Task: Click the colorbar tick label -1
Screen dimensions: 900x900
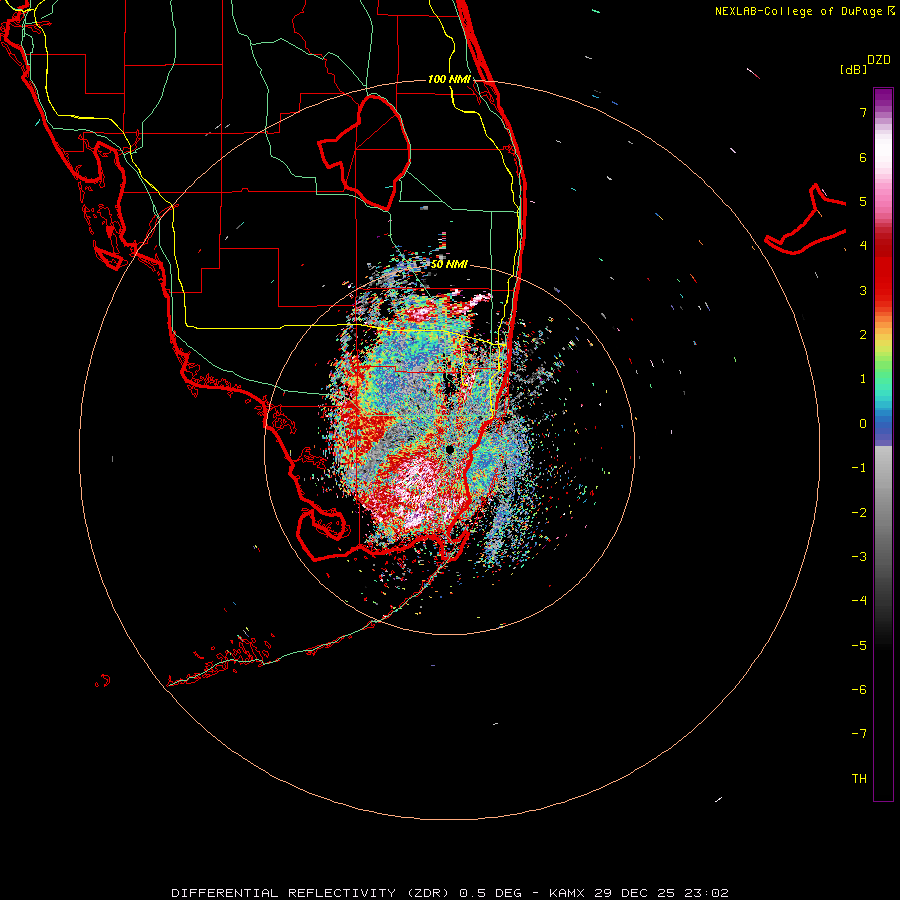Action: point(859,468)
